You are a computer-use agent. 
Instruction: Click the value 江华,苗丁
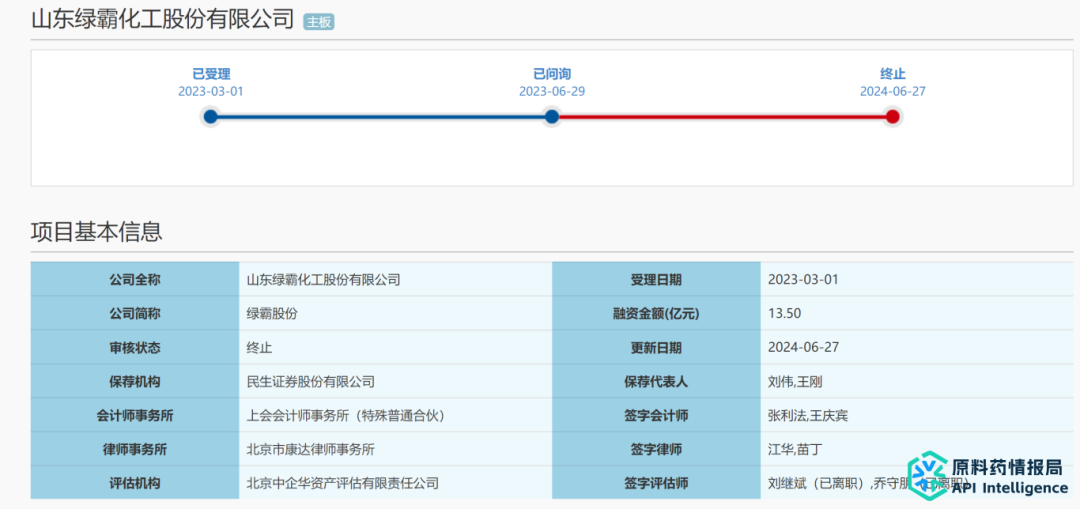coord(794,449)
